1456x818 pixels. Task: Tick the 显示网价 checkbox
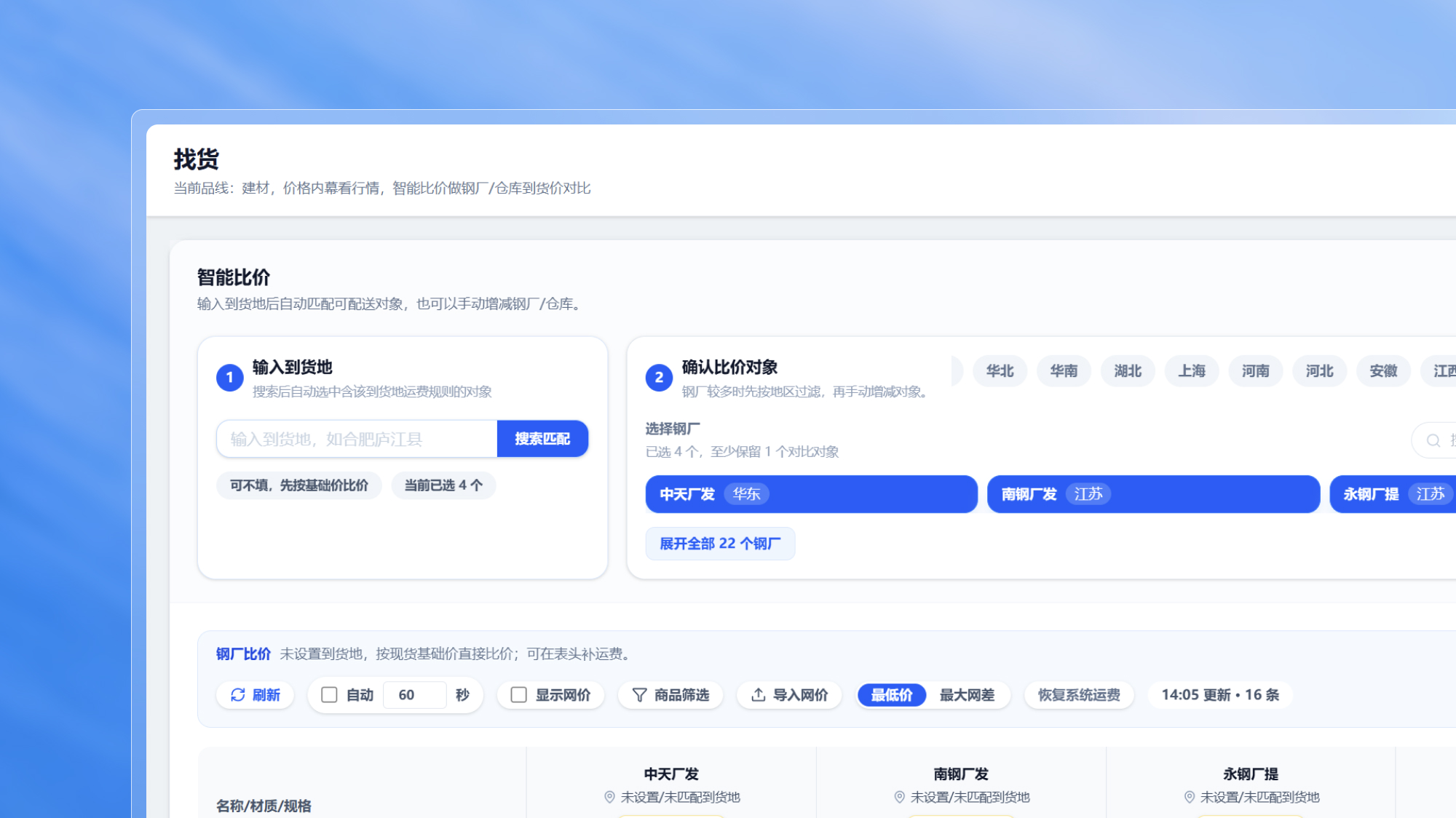(x=518, y=695)
